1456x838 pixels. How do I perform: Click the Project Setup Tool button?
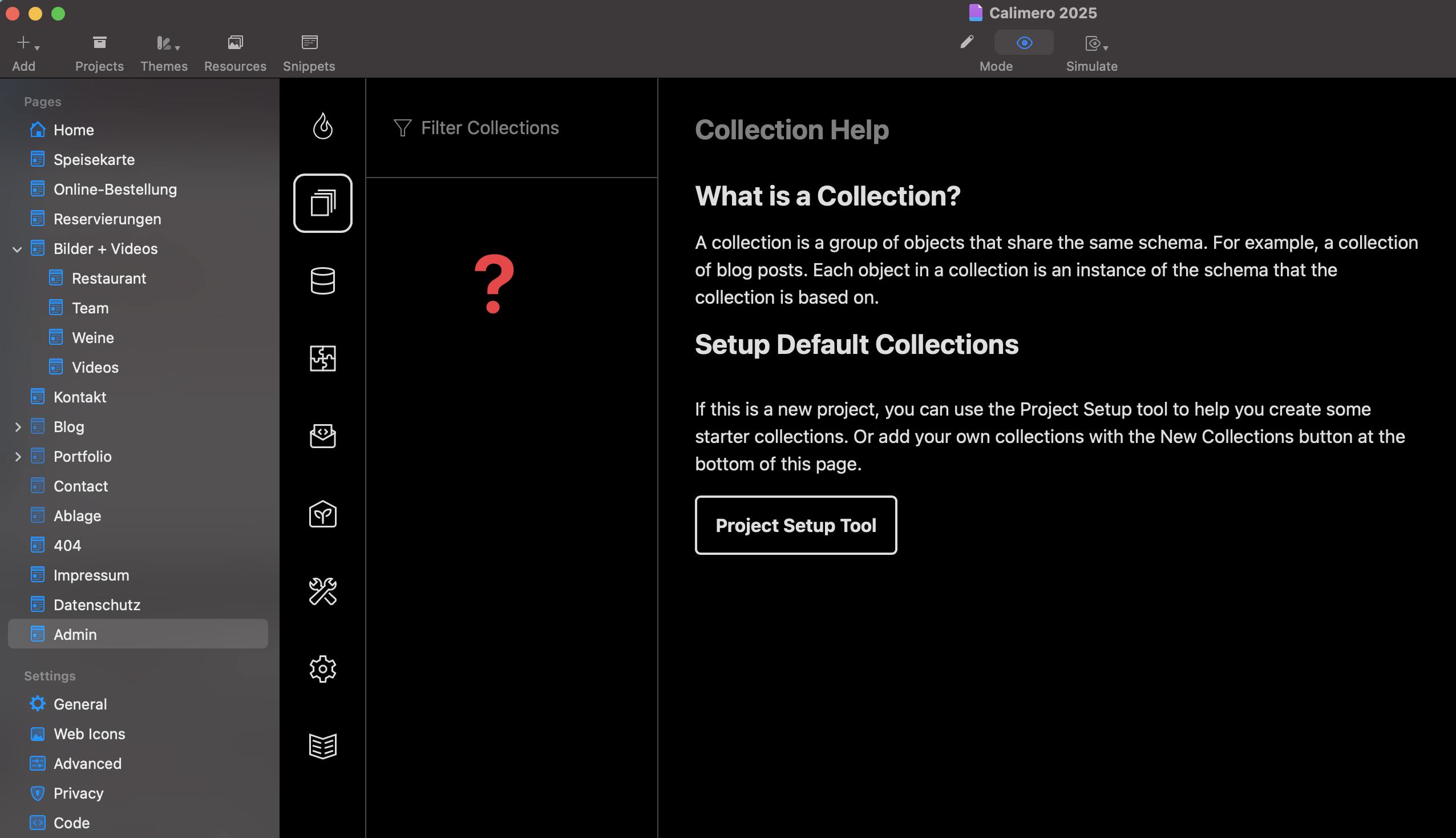pyautogui.click(x=795, y=525)
